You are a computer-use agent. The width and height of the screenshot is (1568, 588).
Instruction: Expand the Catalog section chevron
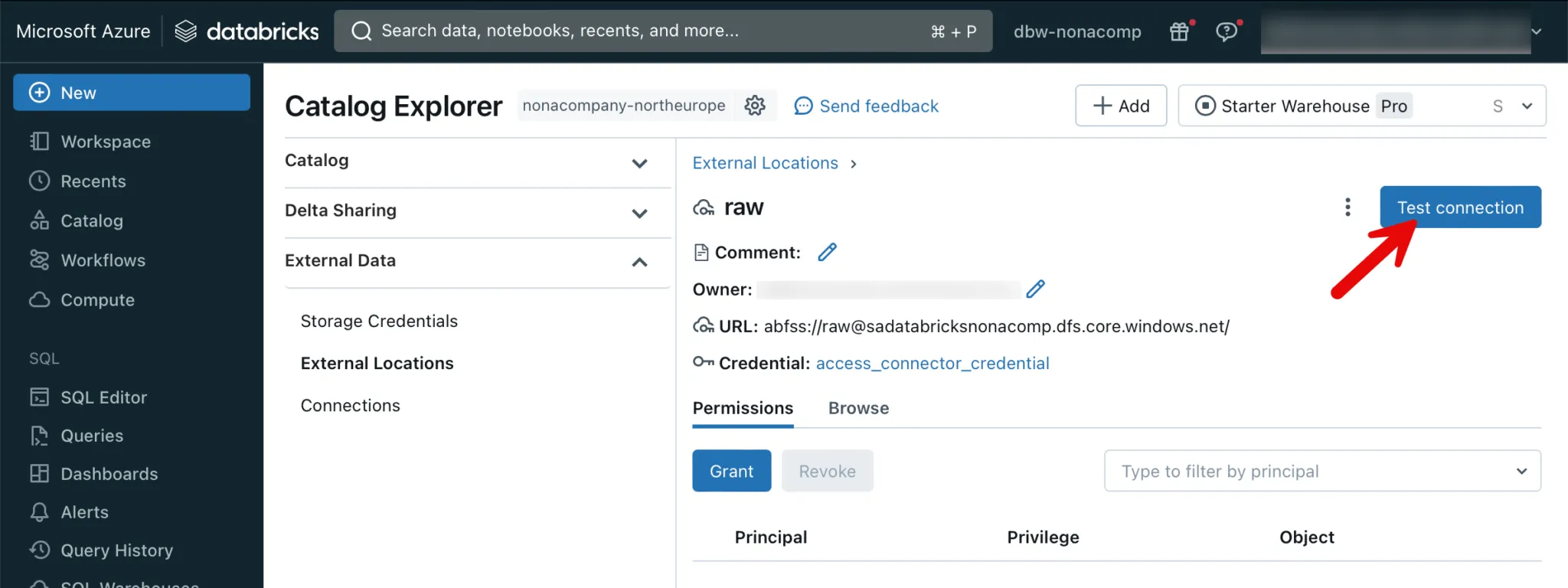[x=639, y=163]
